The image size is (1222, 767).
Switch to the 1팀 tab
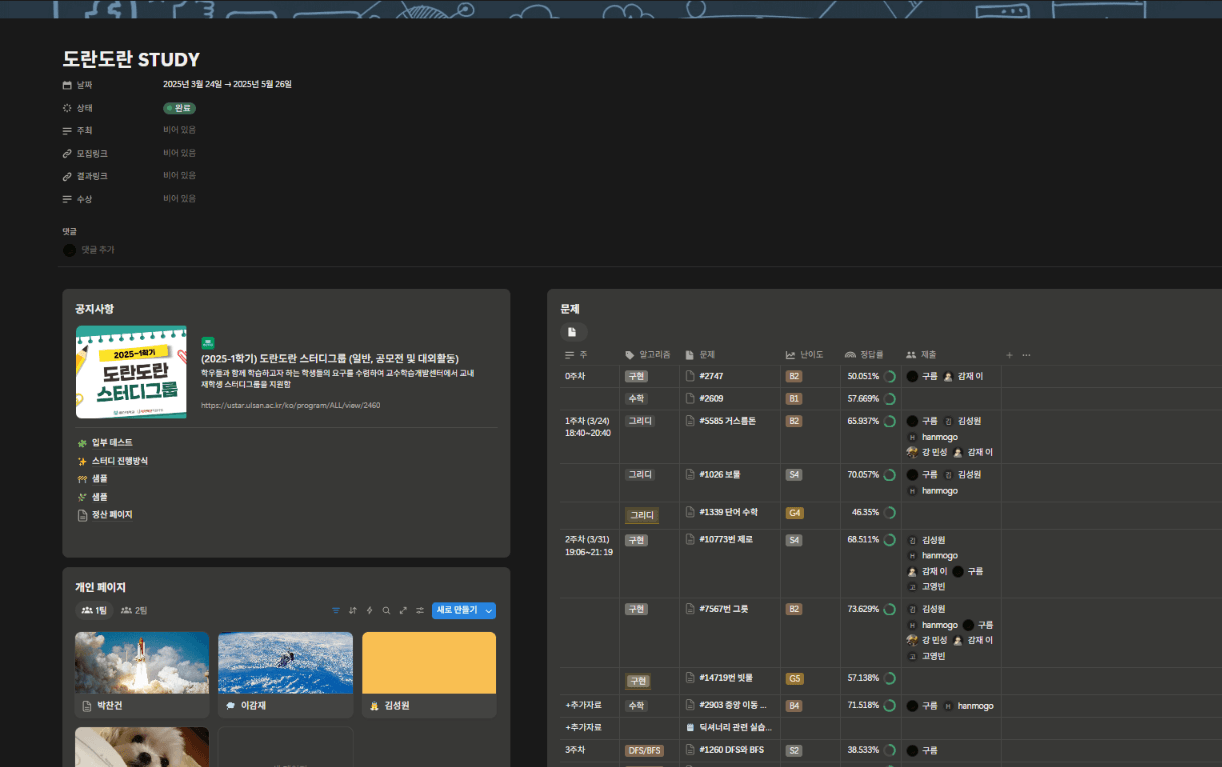[x=95, y=610]
